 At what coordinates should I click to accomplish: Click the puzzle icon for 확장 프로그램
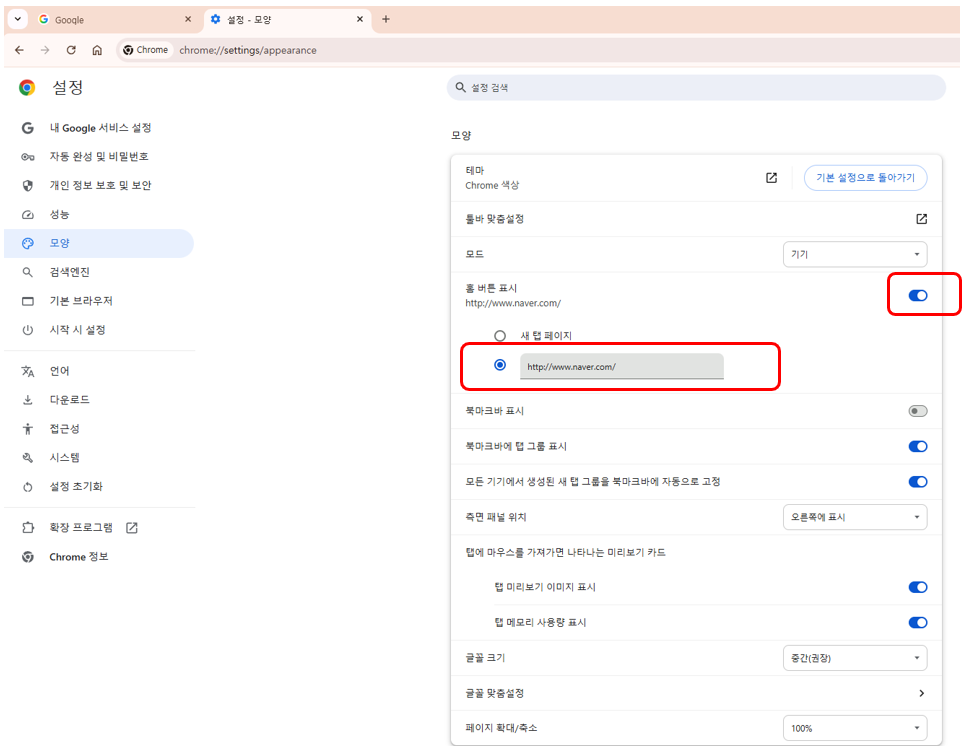click(27, 528)
